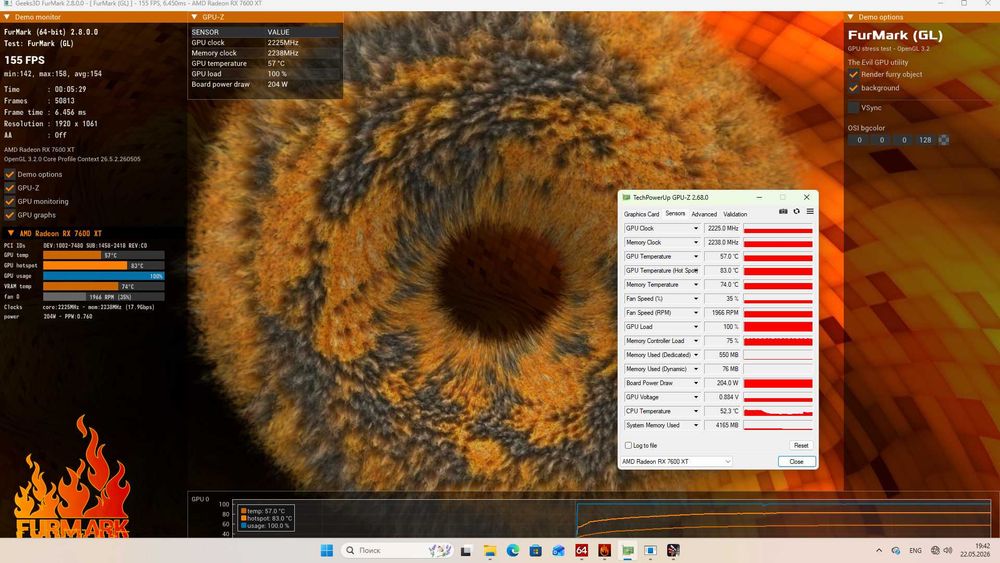Click the GPU-Z refresh icon

click(797, 212)
